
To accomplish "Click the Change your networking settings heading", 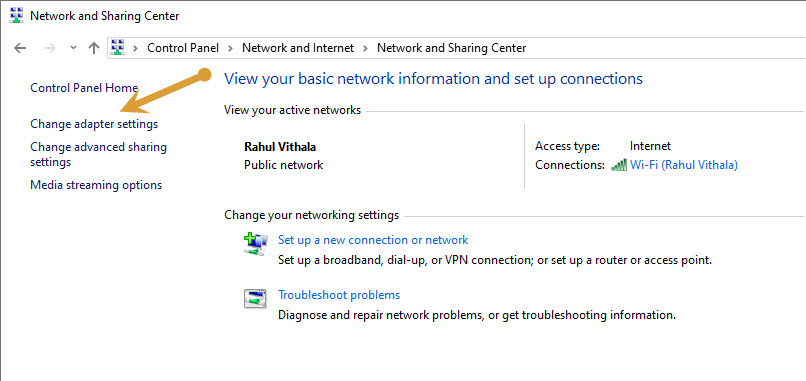I will (312, 215).
